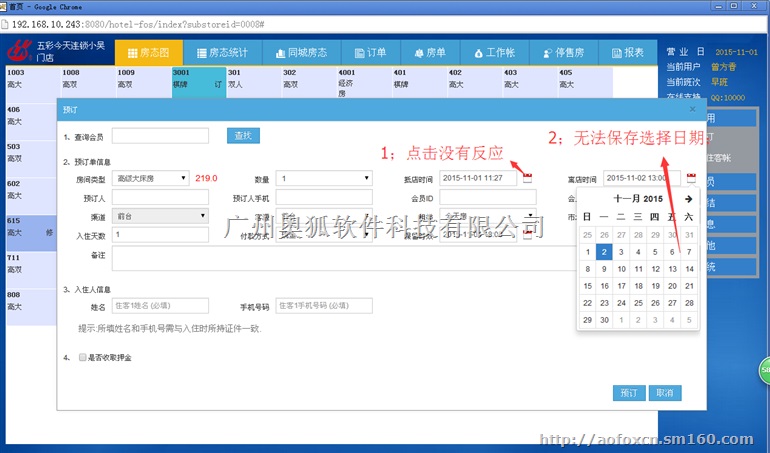Close the 预订 dialog with X
Viewport: 770px width, 453px height.
692,109
